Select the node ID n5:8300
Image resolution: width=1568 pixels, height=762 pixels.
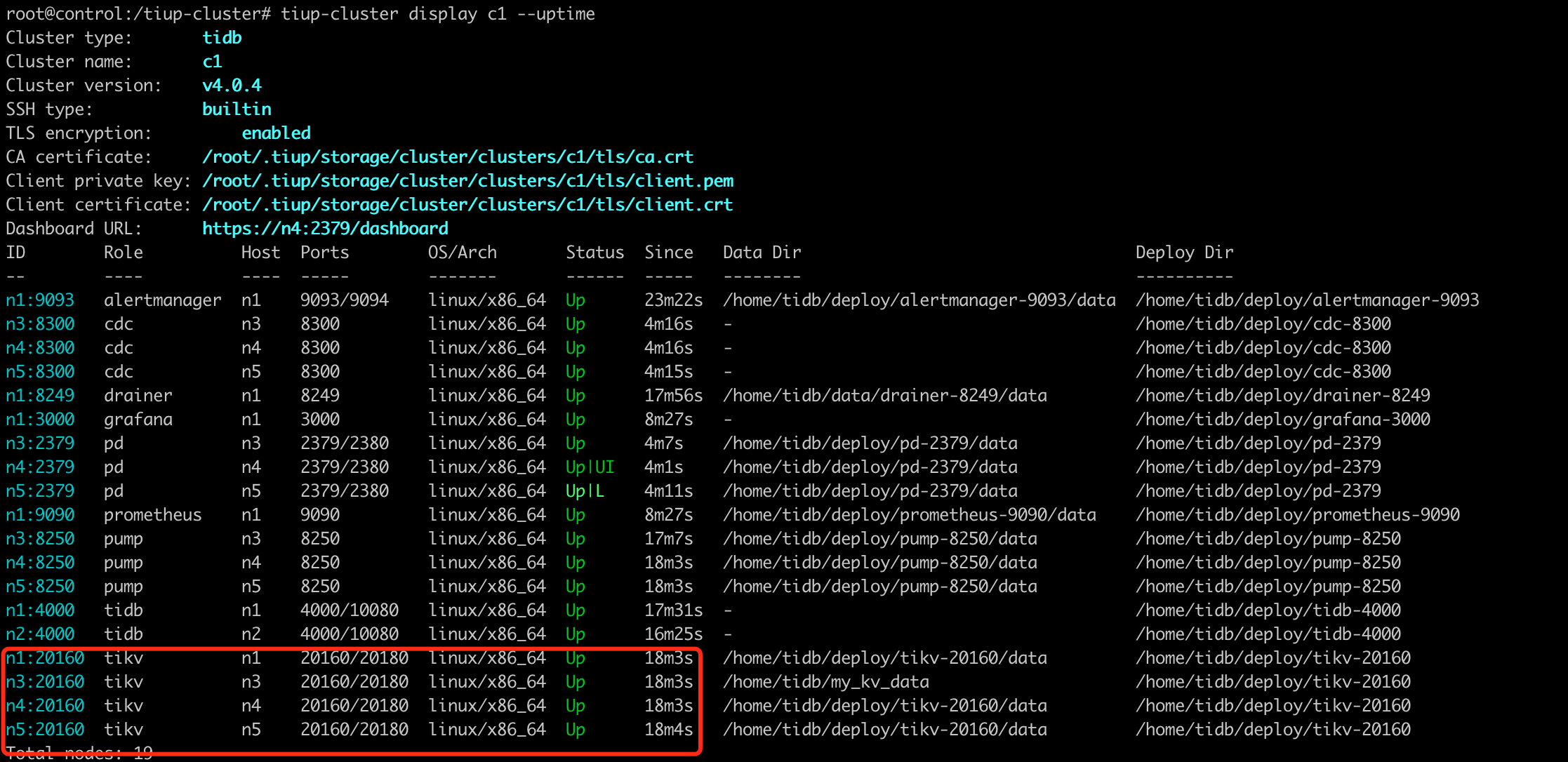(40, 372)
